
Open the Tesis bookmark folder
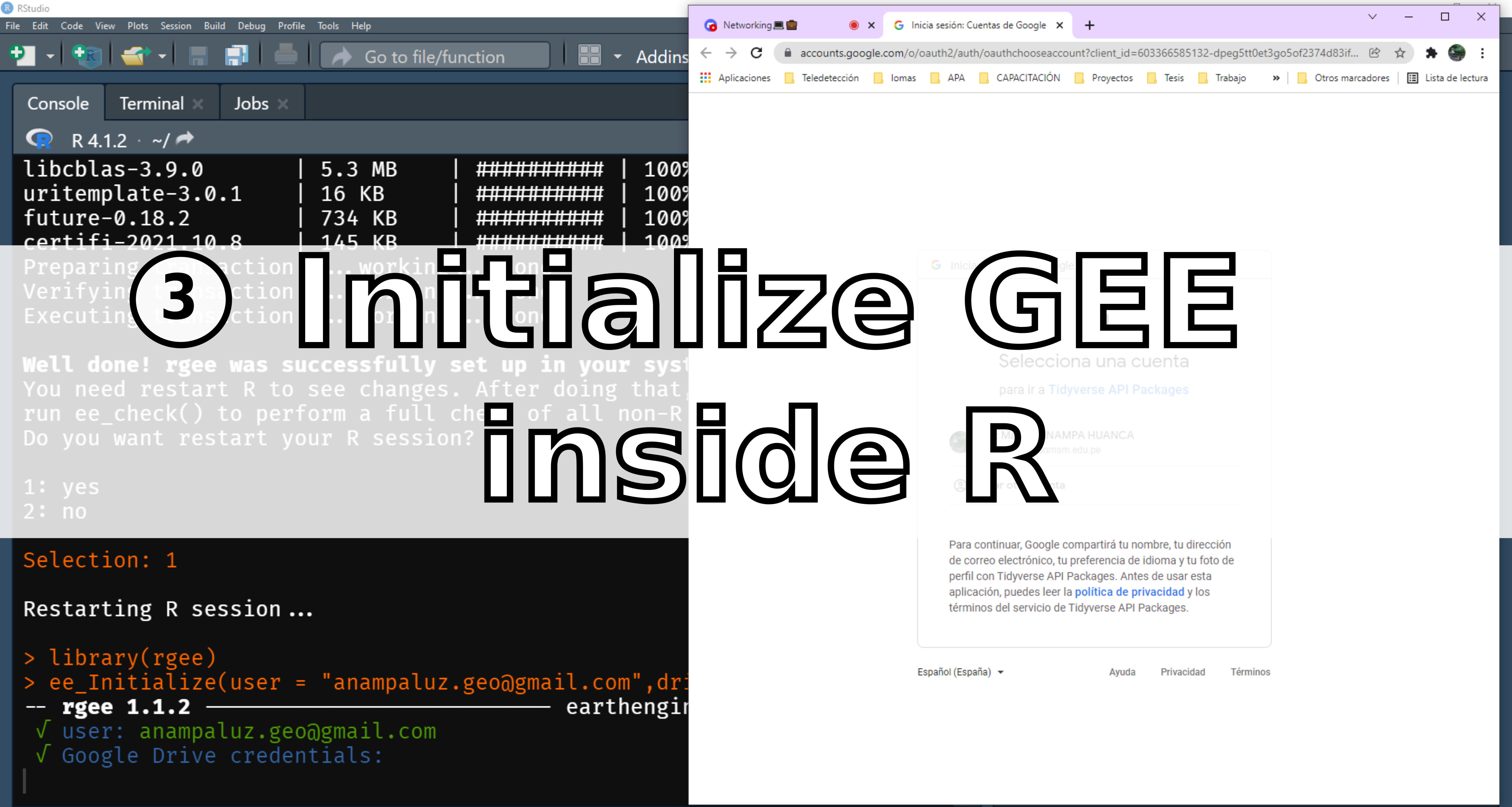pos(1166,78)
